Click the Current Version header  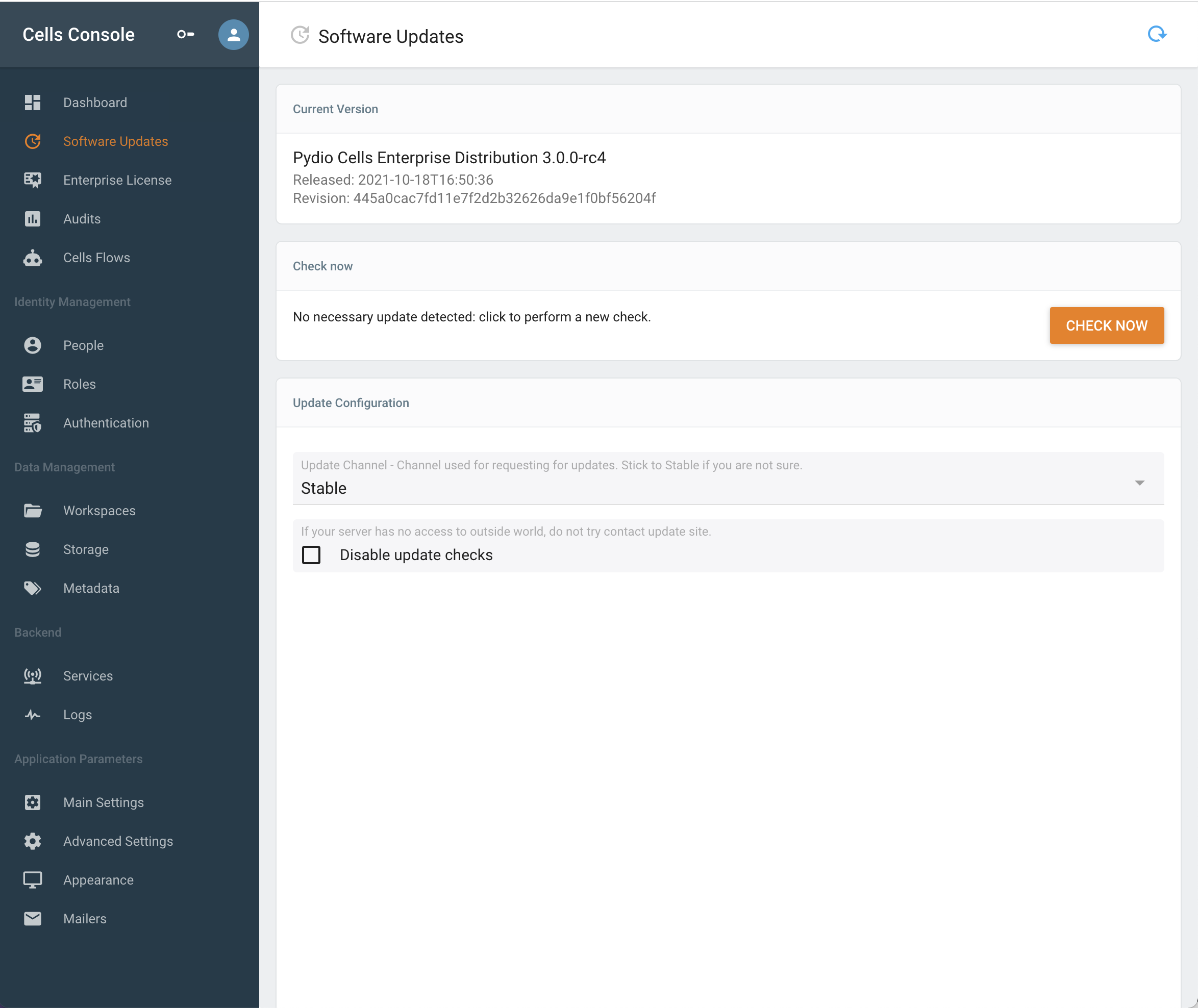336,109
